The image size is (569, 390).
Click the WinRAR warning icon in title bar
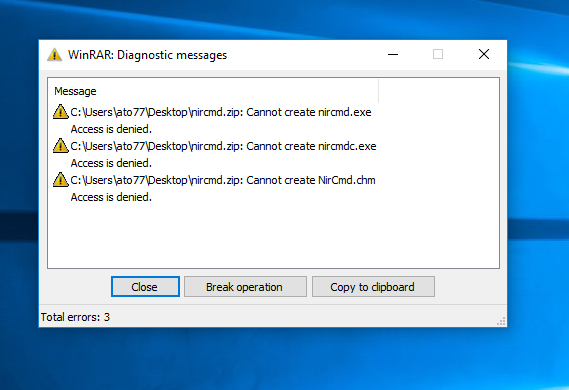click(x=54, y=55)
